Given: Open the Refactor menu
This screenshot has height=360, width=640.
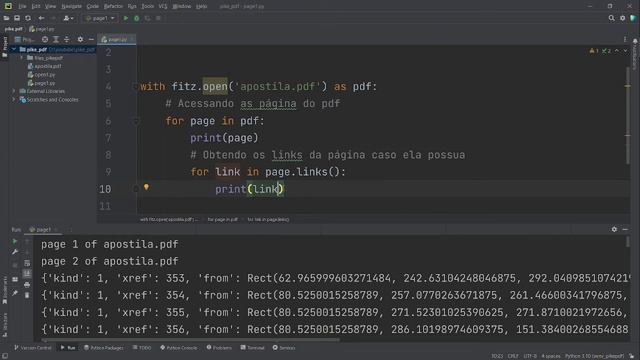Looking at the screenshot, I should (x=113, y=6).
